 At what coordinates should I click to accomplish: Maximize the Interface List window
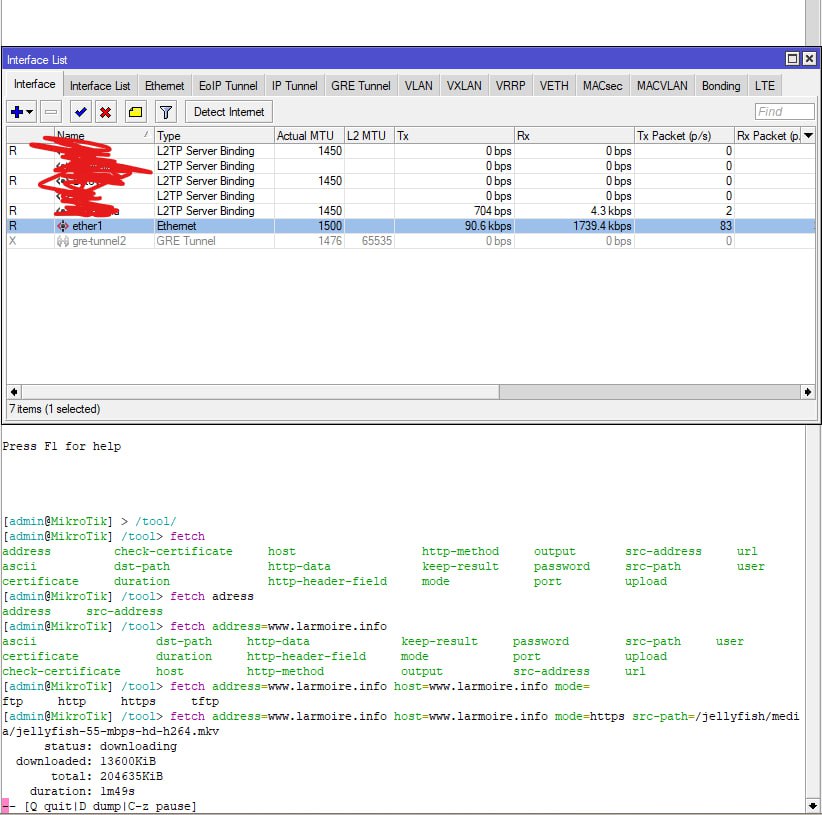[x=792, y=59]
